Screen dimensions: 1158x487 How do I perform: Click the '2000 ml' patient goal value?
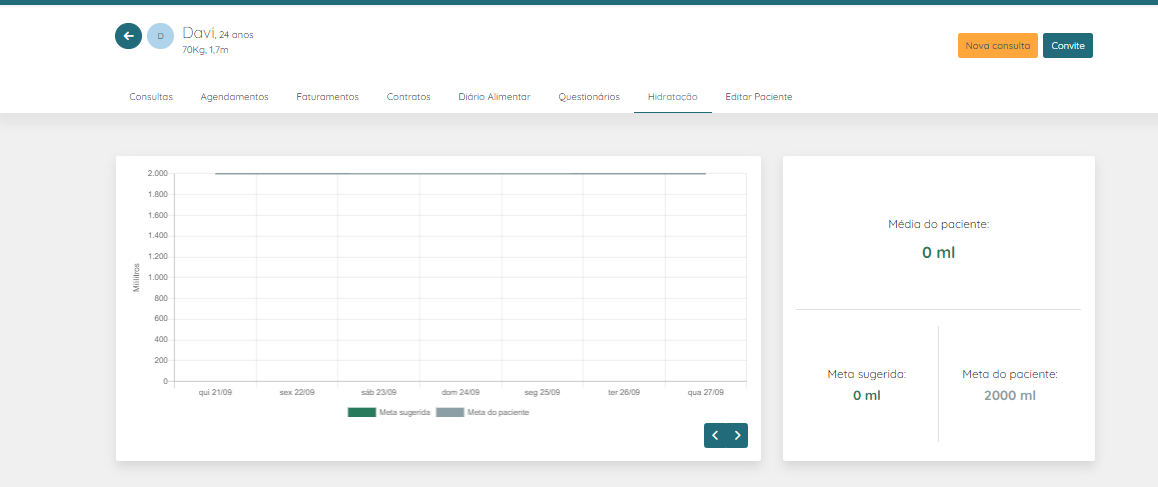click(x=1010, y=395)
